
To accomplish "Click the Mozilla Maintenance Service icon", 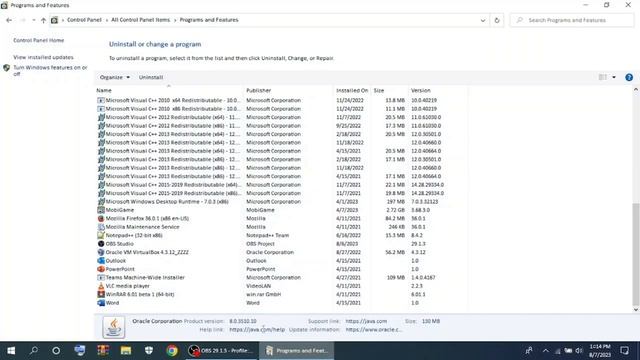I will click(x=101, y=227).
